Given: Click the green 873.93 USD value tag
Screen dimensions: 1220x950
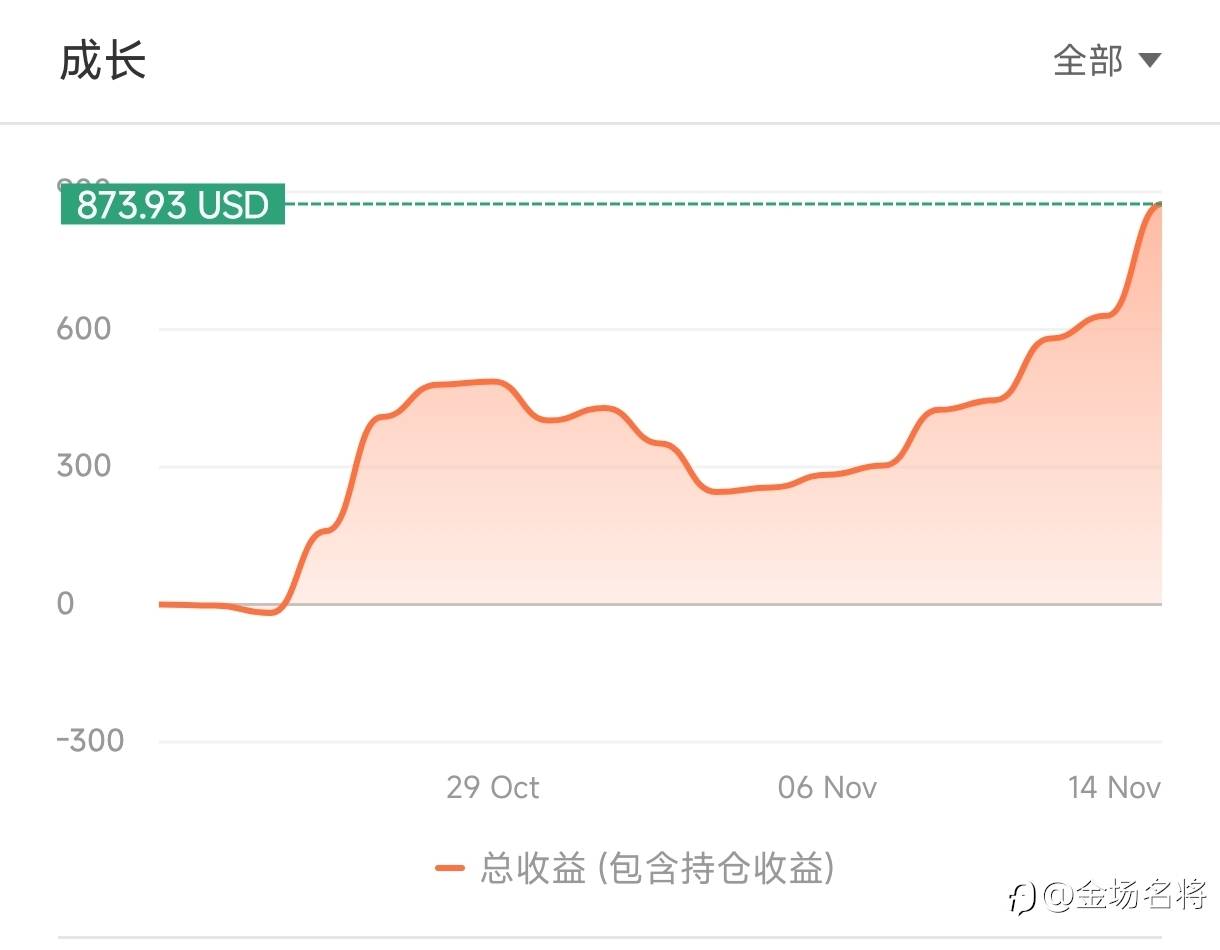Looking at the screenshot, I should tap(173, 205).
